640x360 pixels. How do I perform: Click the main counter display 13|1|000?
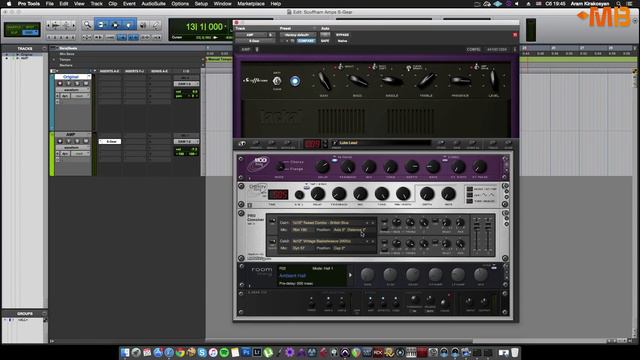(x=204, y=27)
